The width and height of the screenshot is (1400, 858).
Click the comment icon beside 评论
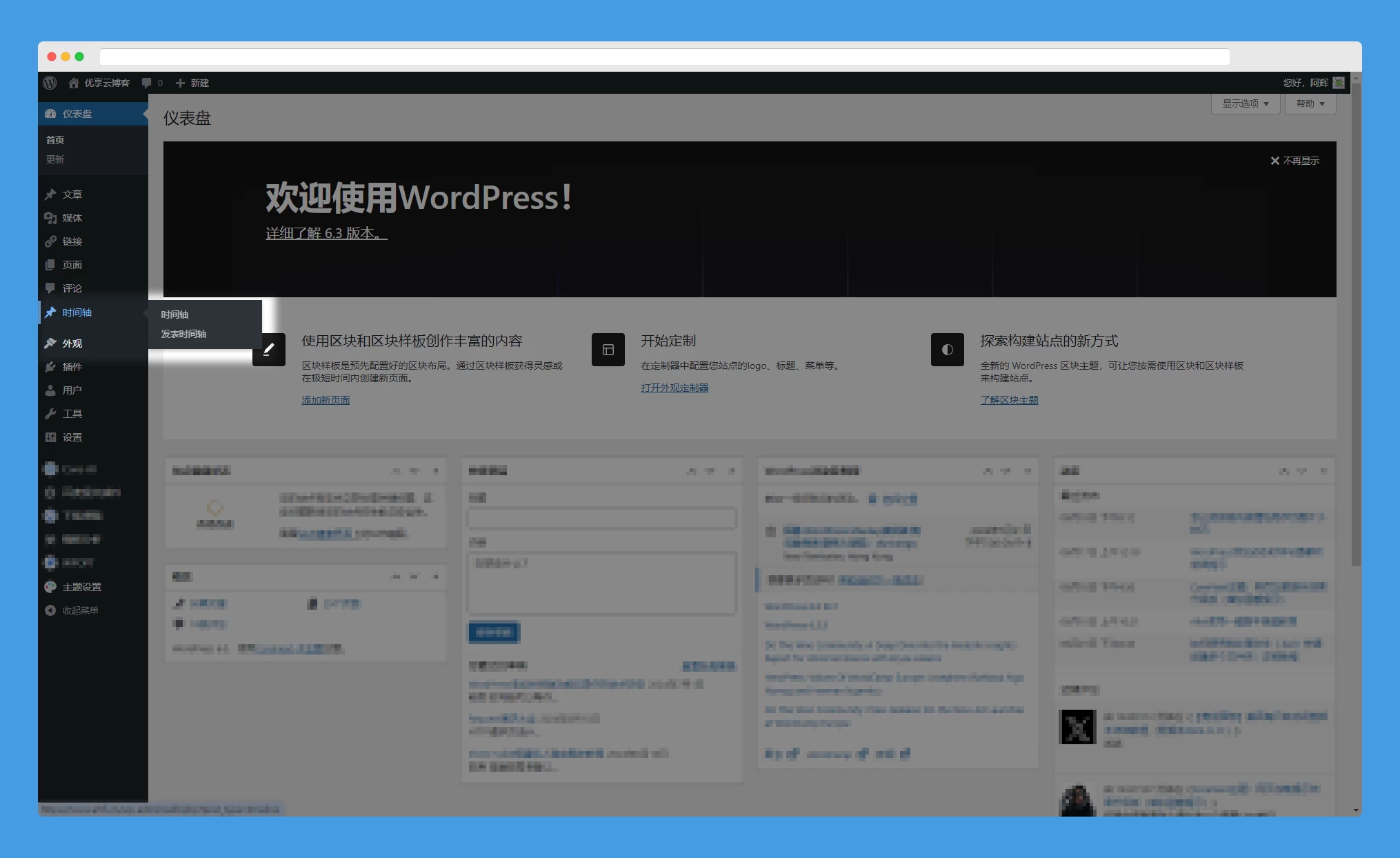(x=50, y=288)
